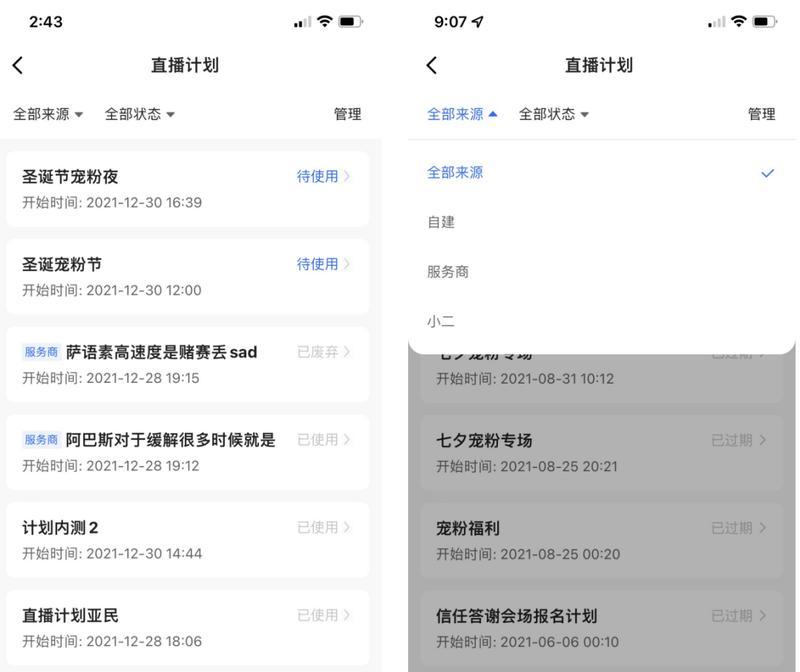Click start time 2021-12-30 16:39
The height and width of the screenshot is (672, 800).
click(x=112, y=203)
